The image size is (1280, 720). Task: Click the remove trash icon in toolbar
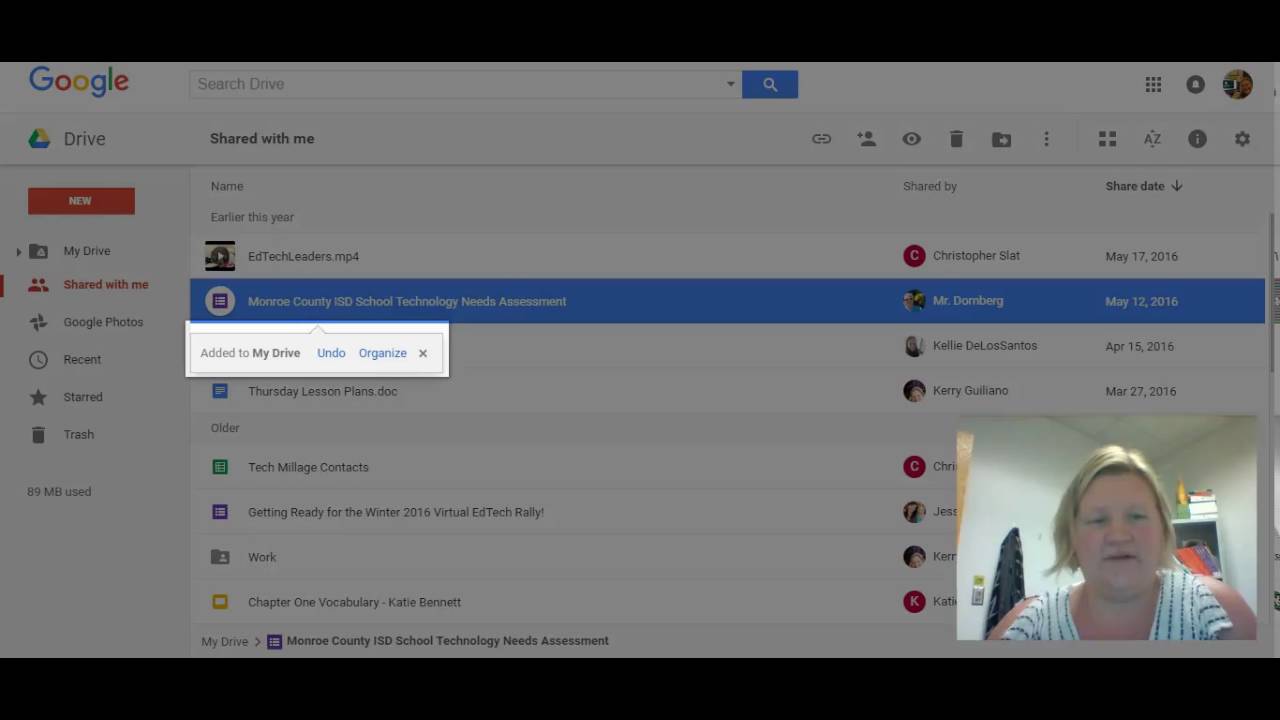click(x=956, y=139)
